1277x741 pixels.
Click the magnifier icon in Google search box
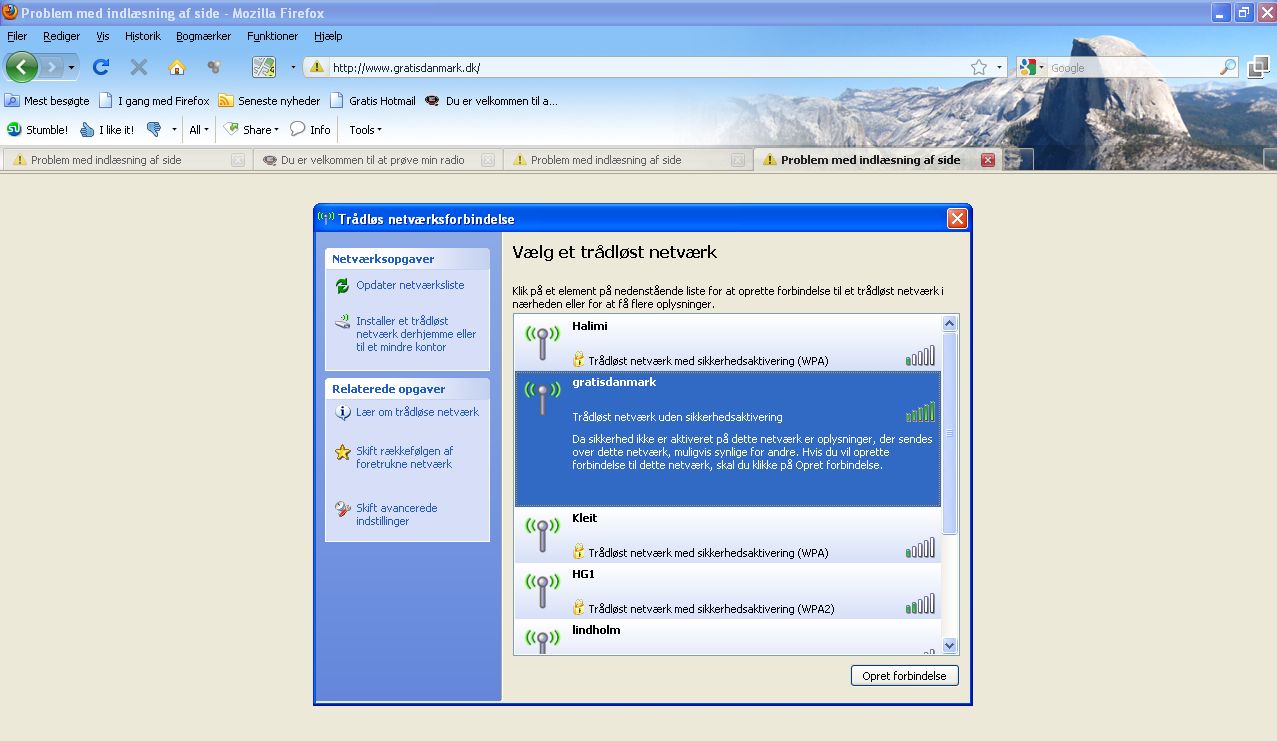[1228, 68]
